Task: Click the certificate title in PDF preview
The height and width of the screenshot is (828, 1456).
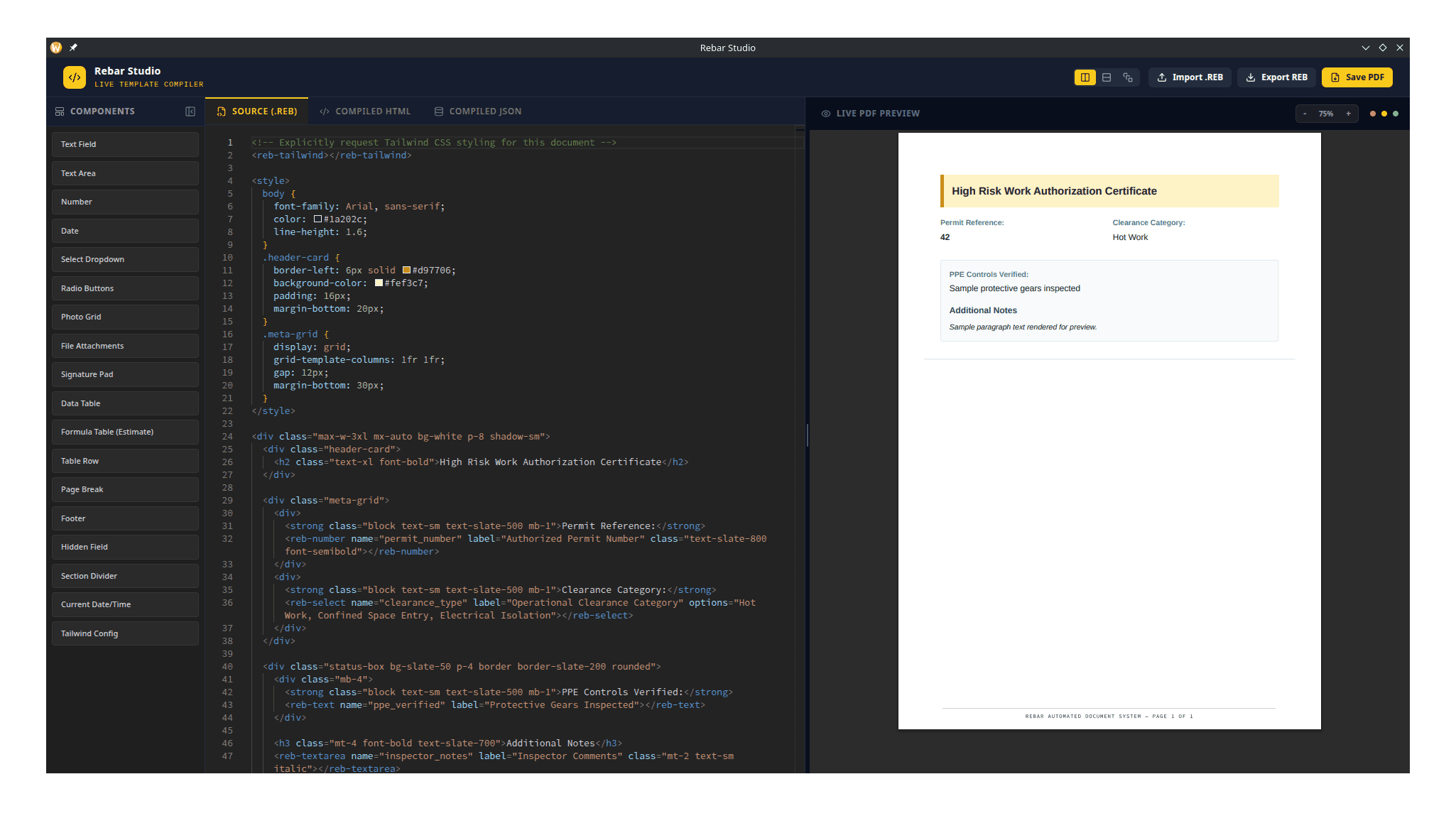Action: pos(1054,191)
